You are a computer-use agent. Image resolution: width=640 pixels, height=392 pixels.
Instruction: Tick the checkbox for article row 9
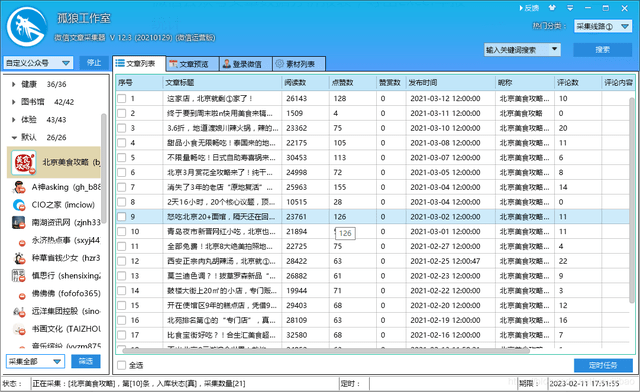(x=122, y=217)
